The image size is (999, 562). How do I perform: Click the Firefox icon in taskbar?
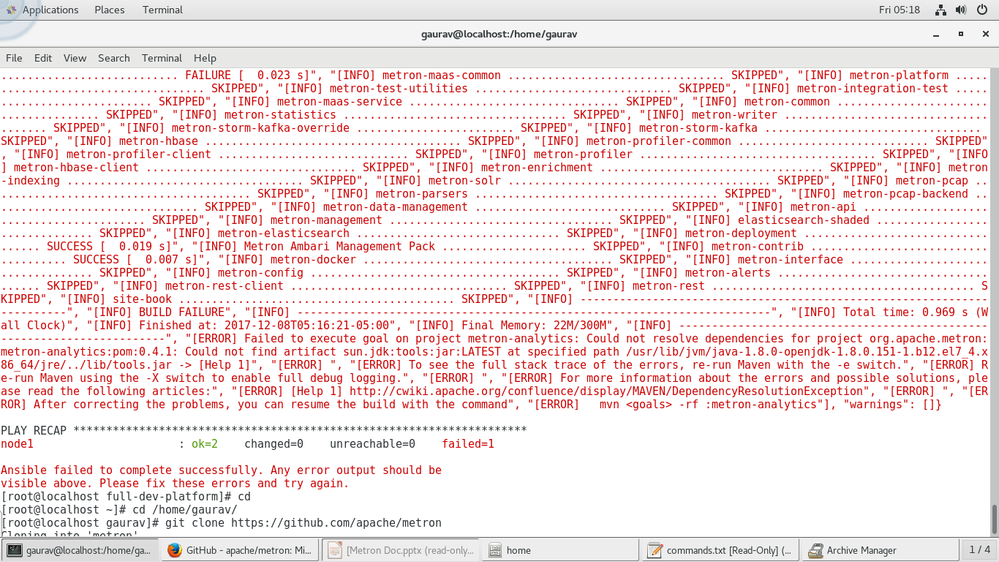point(175,550)
